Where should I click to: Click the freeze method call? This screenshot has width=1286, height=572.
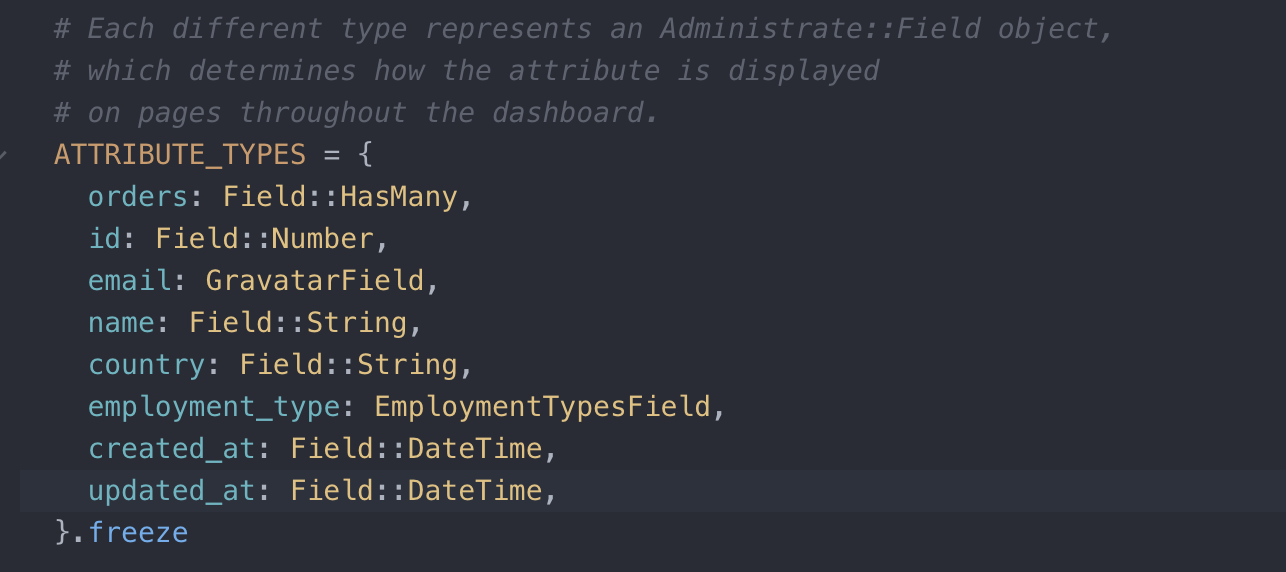coord(138,532)
